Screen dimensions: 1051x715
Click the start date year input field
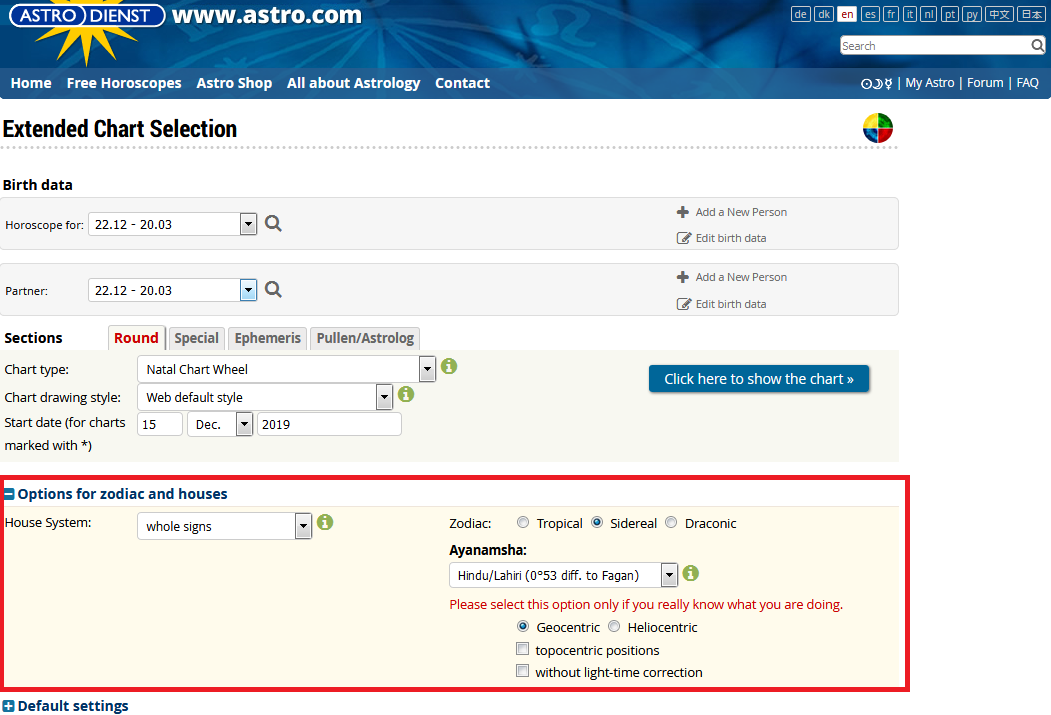[x=329, y=424]
